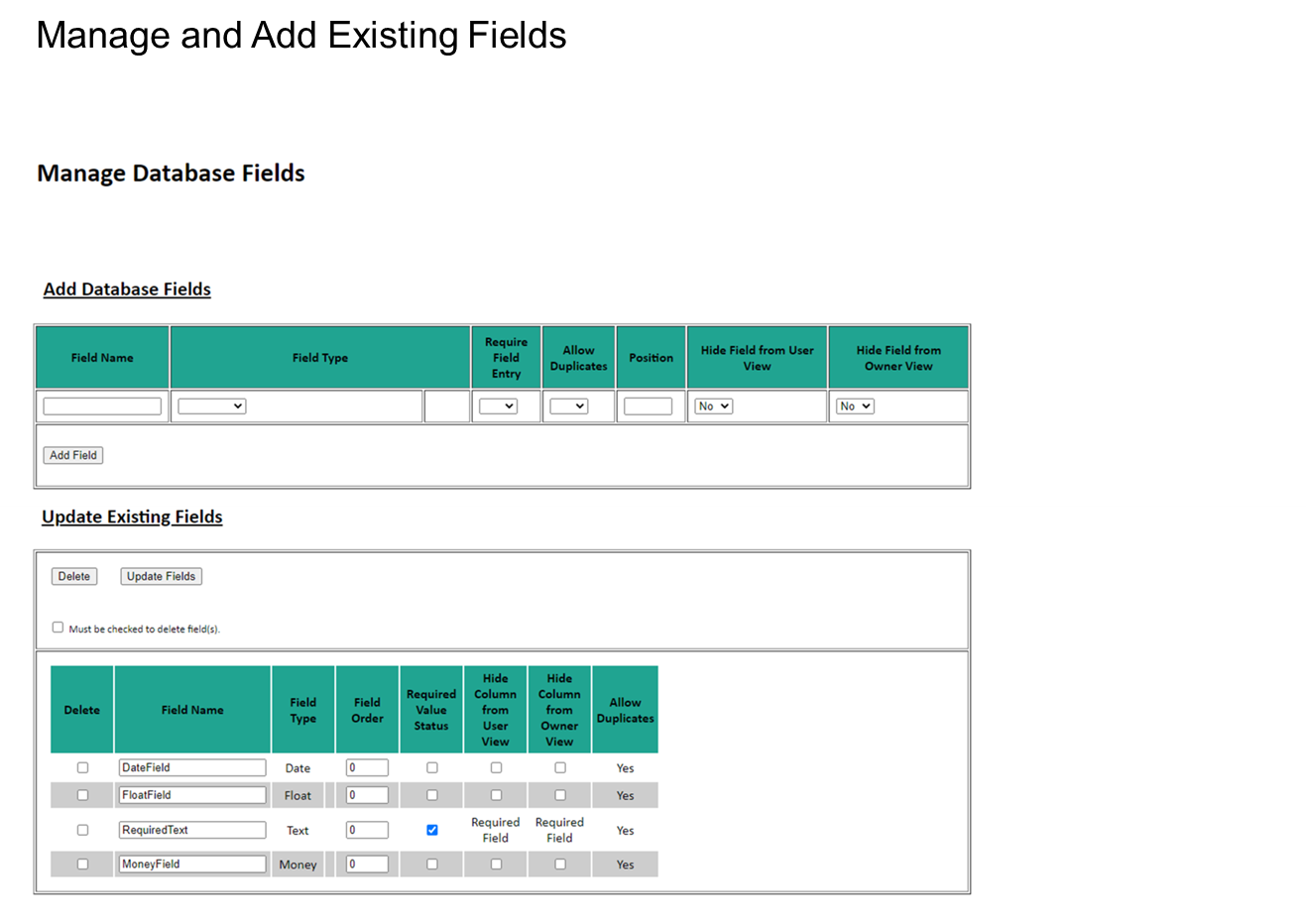Check Hide Column from User View for DateField

[496, 767]
